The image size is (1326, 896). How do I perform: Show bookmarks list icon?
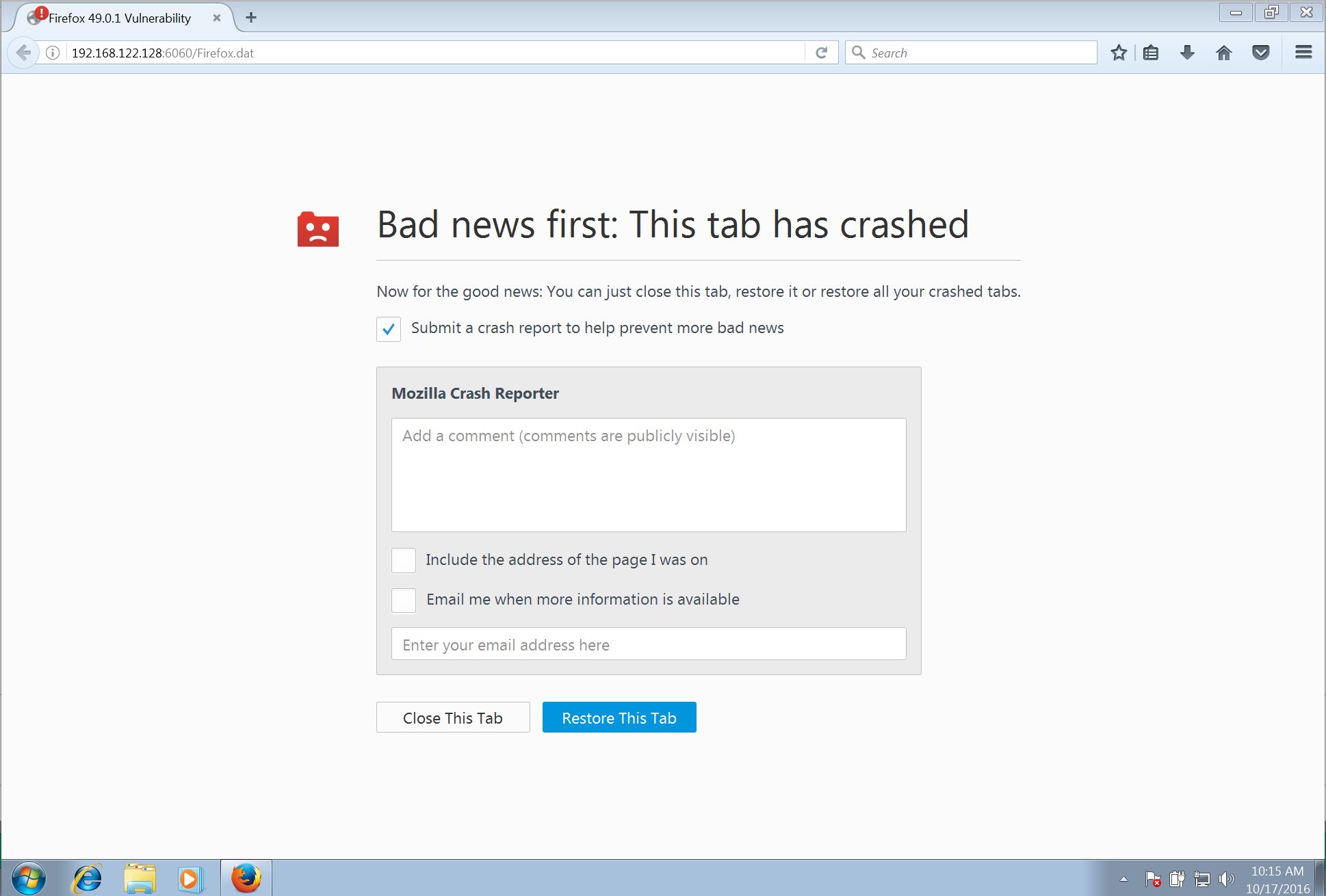[1151, 53]
